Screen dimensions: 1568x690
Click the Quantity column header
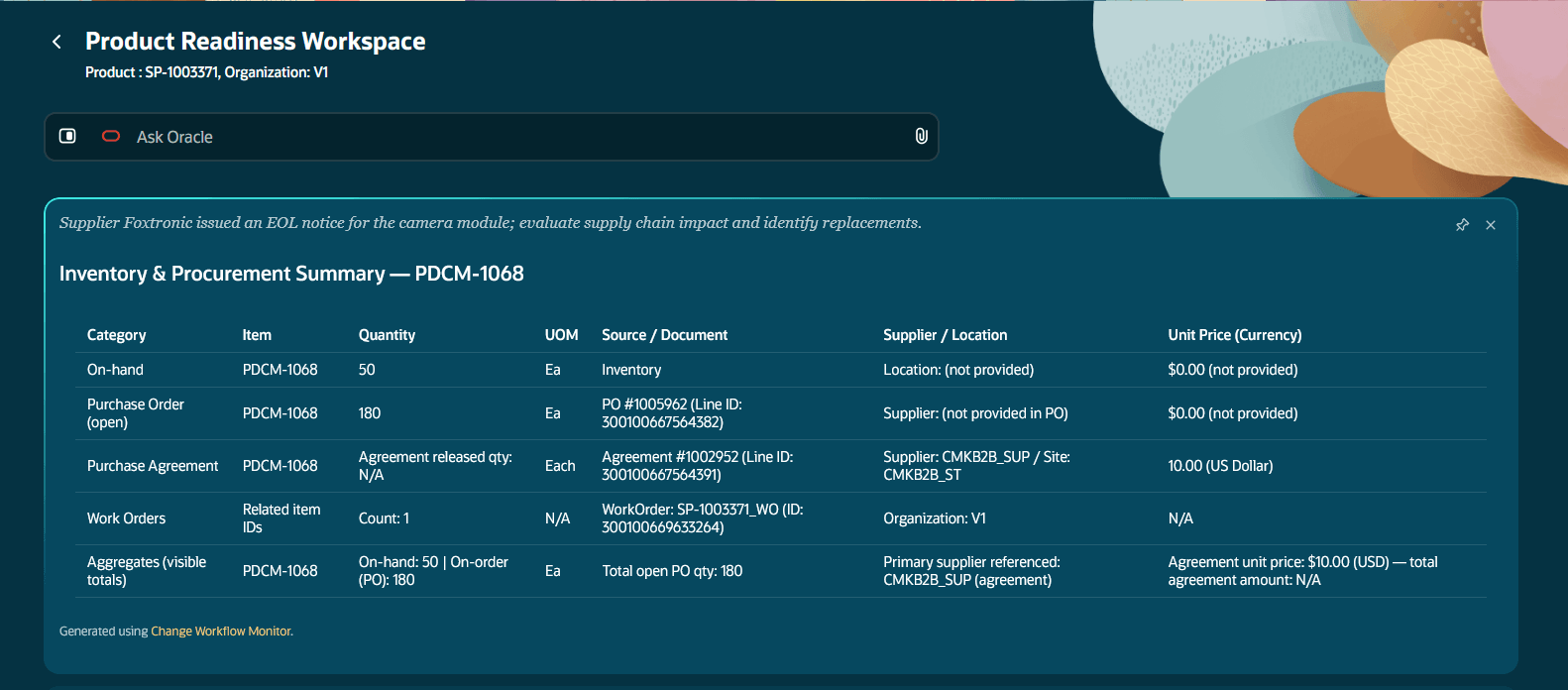[387, 335]
